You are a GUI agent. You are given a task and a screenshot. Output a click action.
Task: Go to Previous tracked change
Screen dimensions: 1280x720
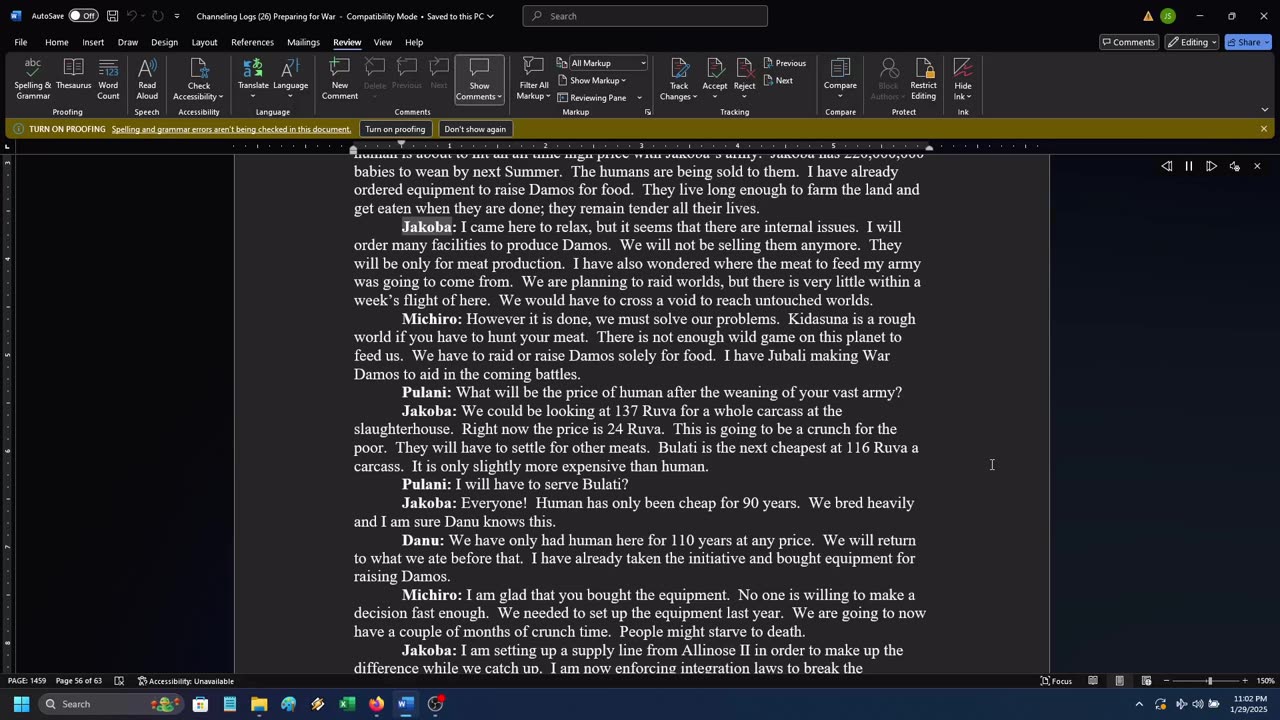pos(784,63)
